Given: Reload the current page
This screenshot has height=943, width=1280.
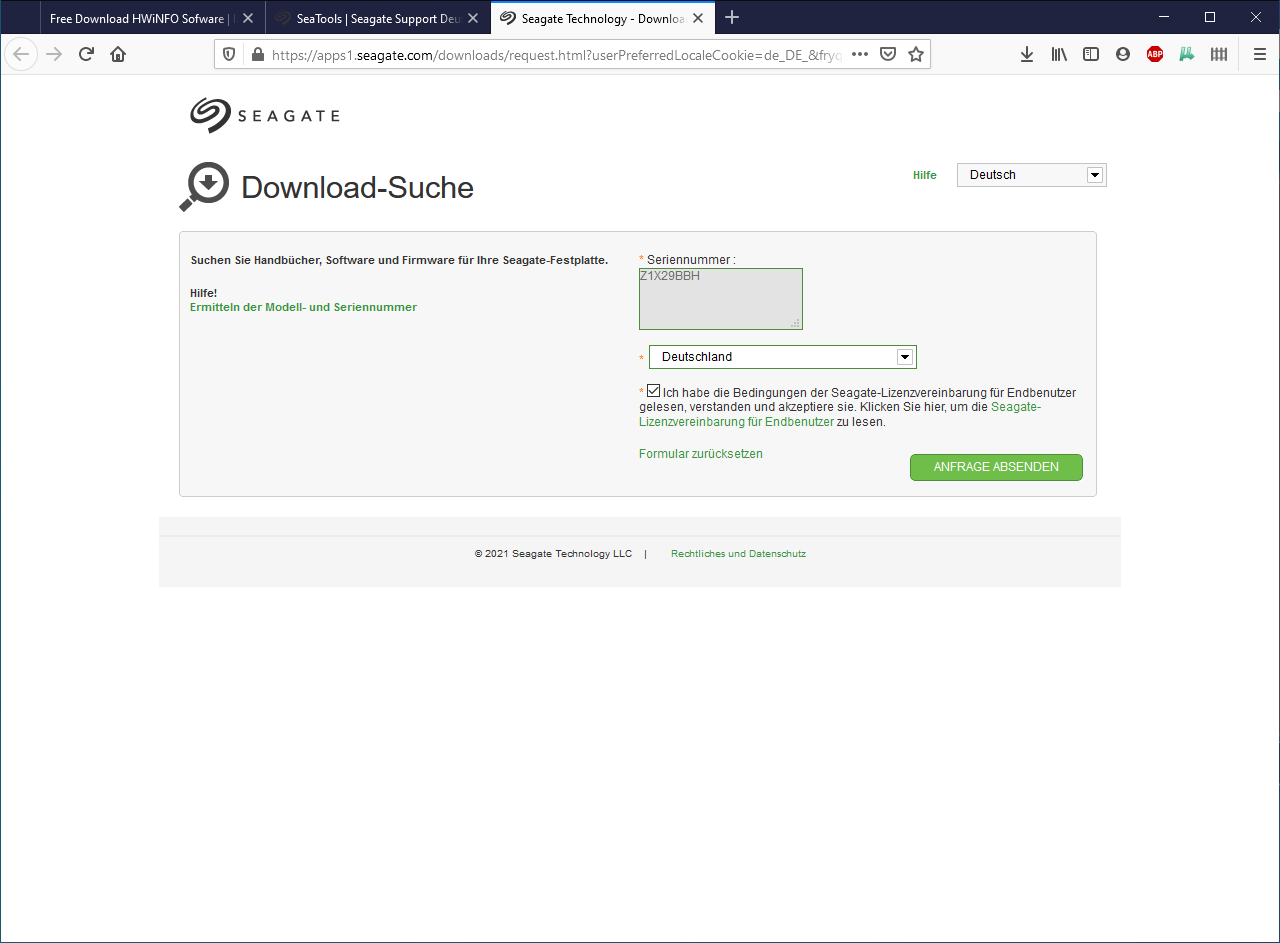Looking at the screenshot, I should [x=86, y=54].
